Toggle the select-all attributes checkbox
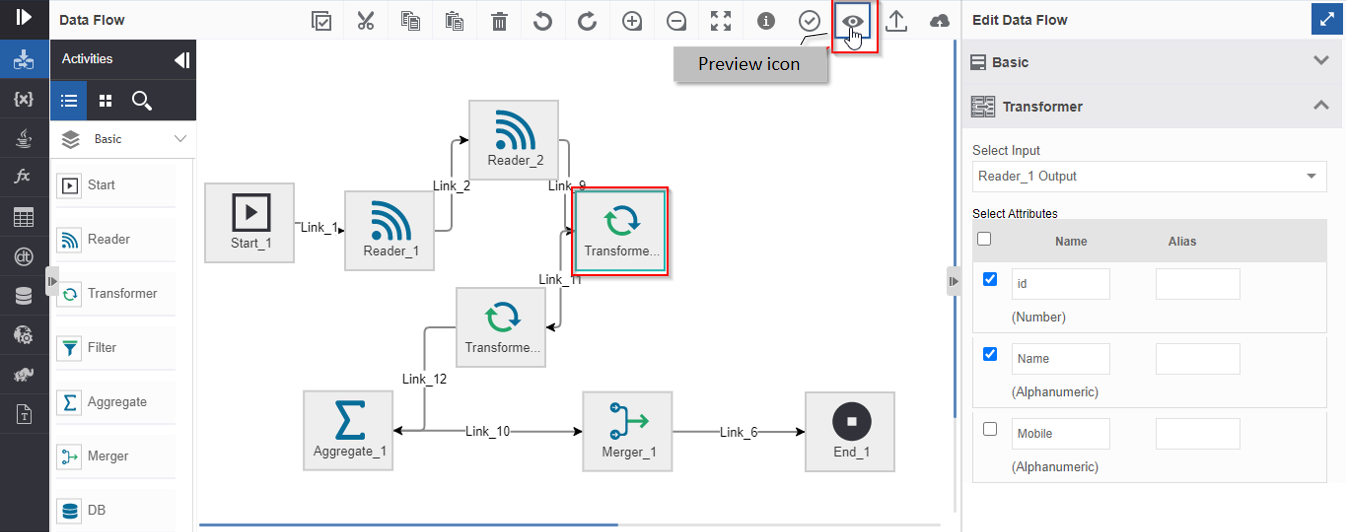The width and height of the screenshot is (1347, 532). pos(984,239)
